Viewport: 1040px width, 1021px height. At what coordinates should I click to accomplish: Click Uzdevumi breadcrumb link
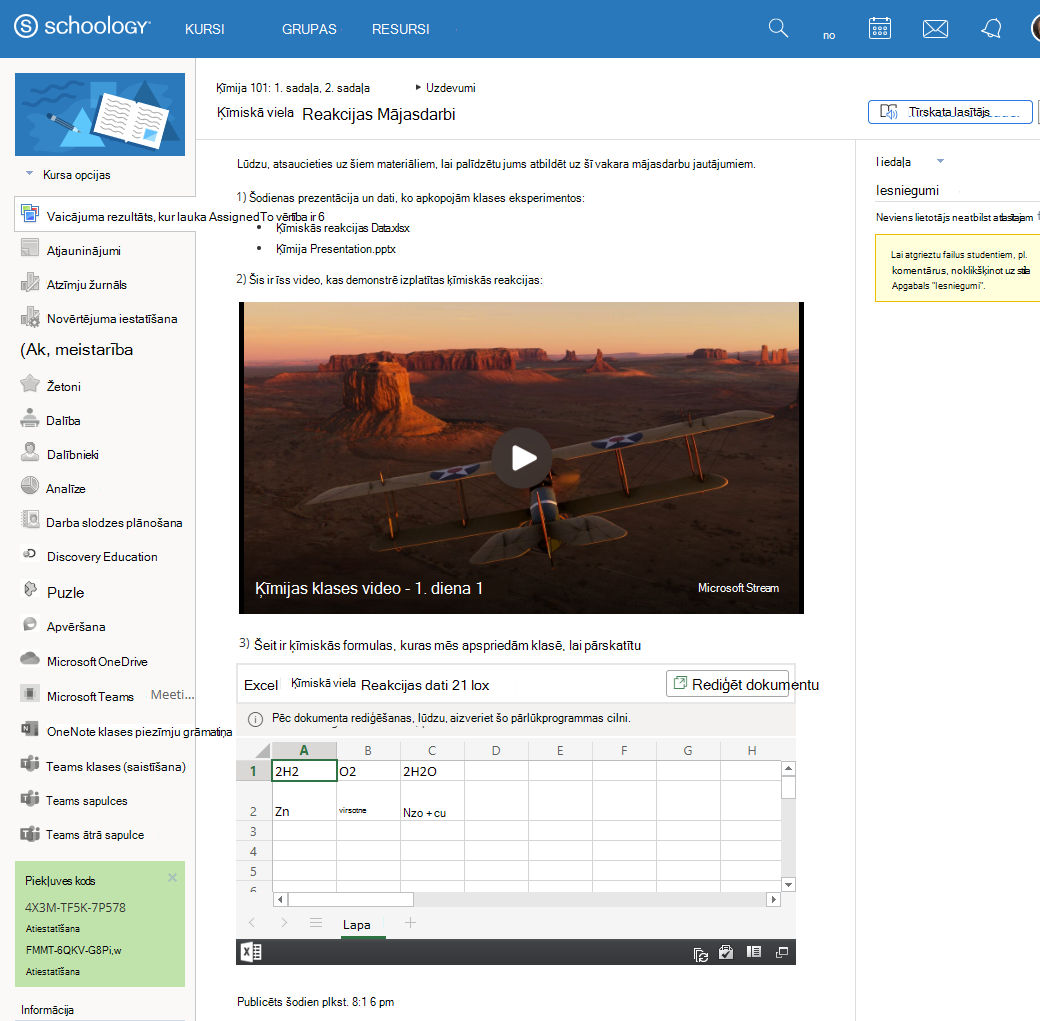click(450, 88)
